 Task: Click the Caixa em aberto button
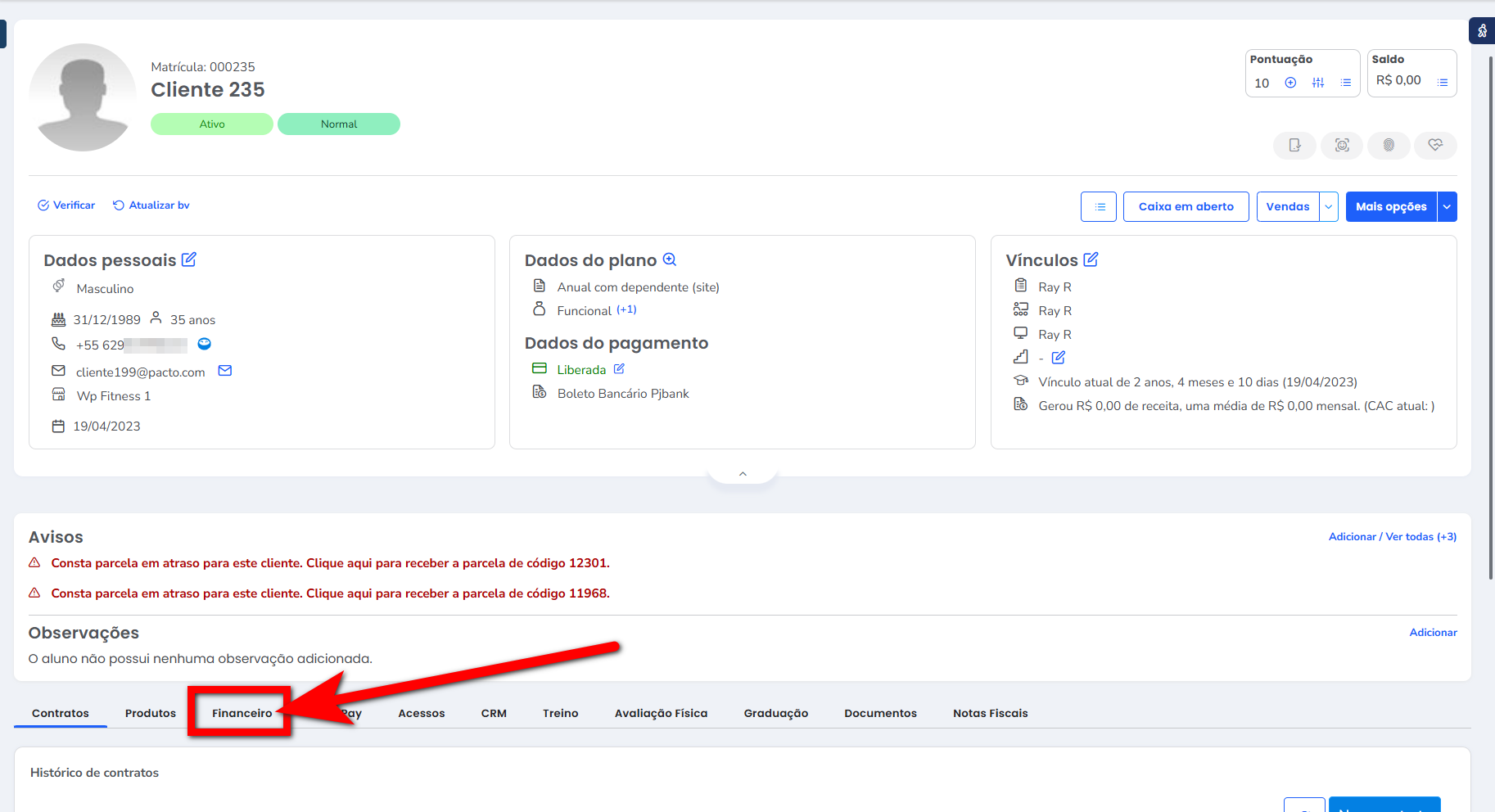tap(1186, 207)
